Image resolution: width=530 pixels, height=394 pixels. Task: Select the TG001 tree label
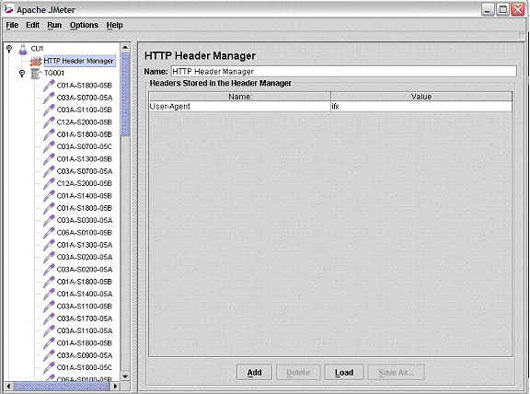pos(54,73)
